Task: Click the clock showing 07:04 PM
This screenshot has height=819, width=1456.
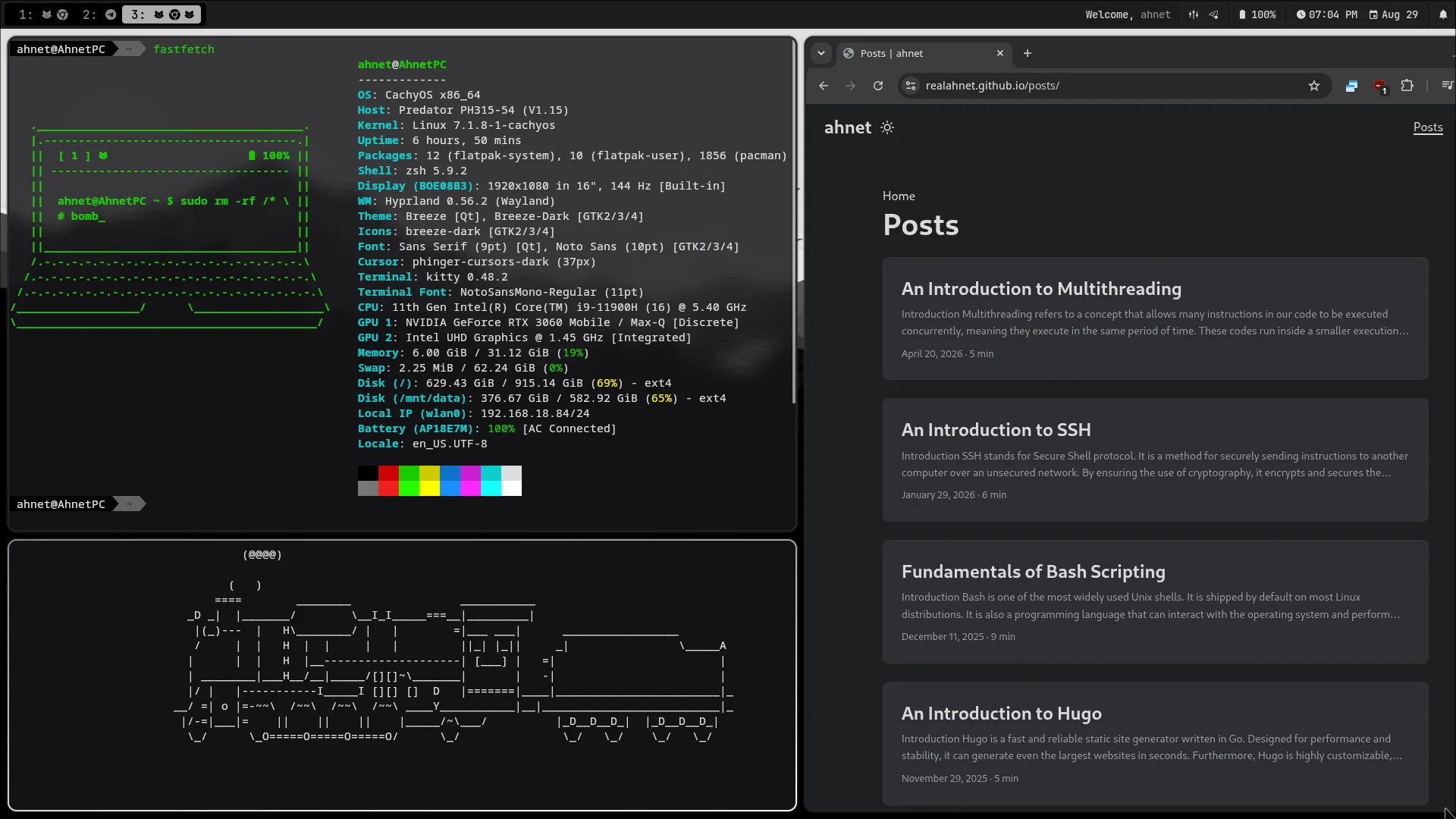Action: click(1326, 14)
